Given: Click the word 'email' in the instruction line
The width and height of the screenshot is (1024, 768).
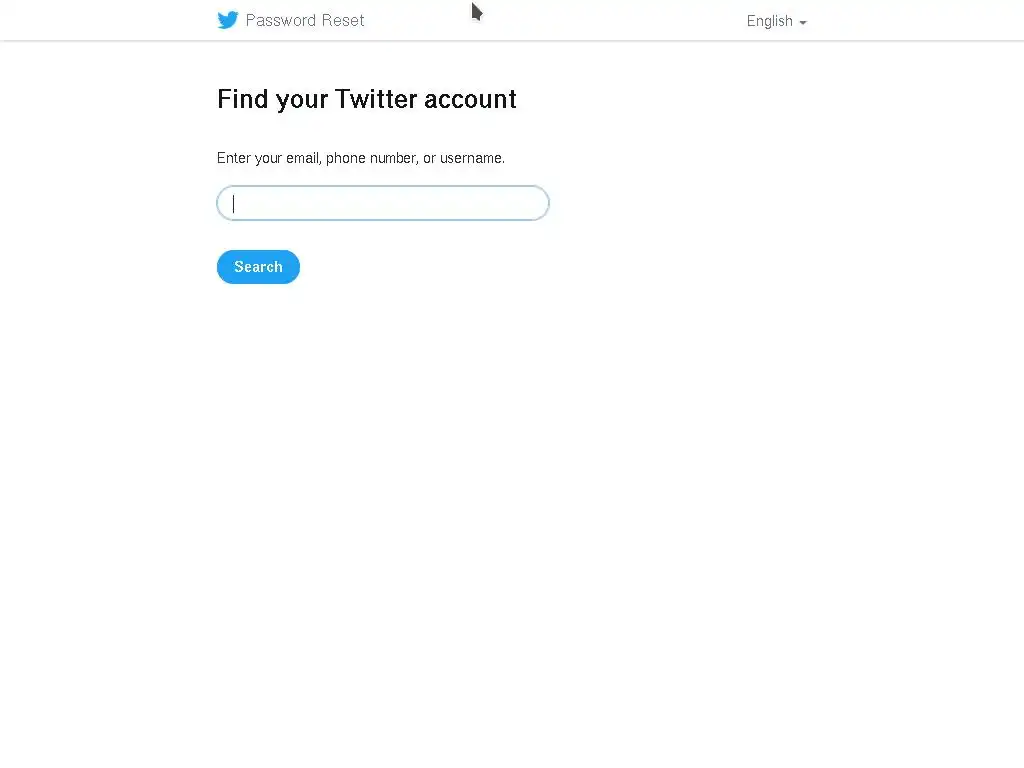Looking at the screenshot, I should 304,158.
